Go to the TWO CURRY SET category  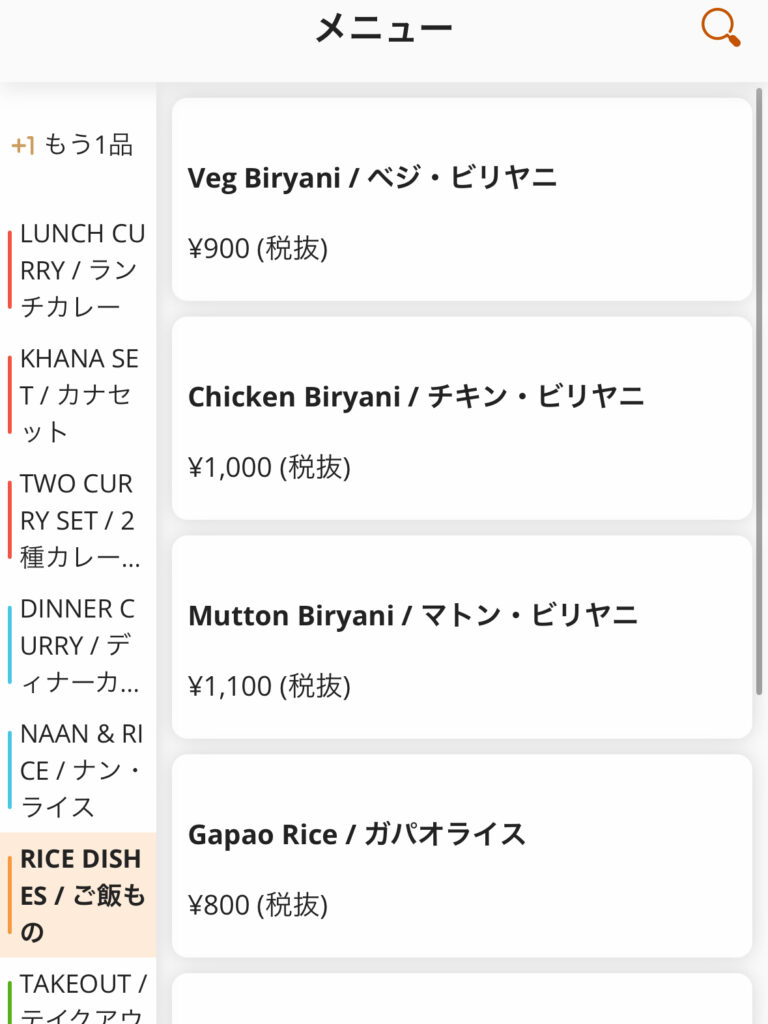(79, 521)
